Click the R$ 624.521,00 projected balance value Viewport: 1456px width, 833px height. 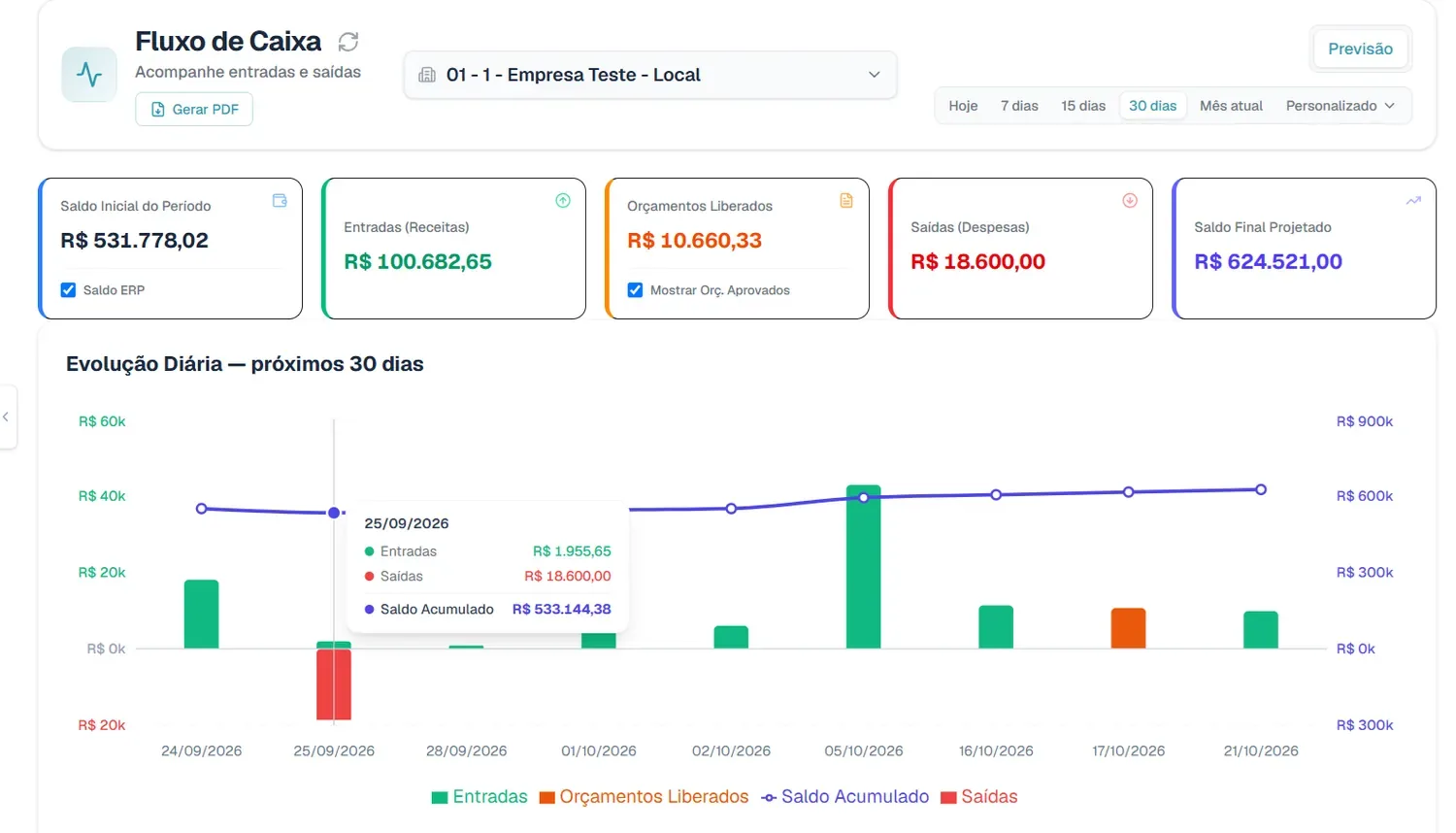[1268, 262]
